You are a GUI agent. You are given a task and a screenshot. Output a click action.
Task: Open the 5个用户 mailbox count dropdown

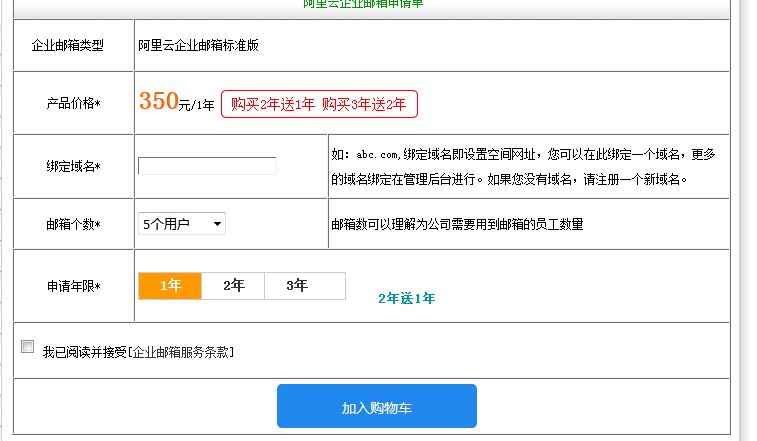[x=182, y=224]
